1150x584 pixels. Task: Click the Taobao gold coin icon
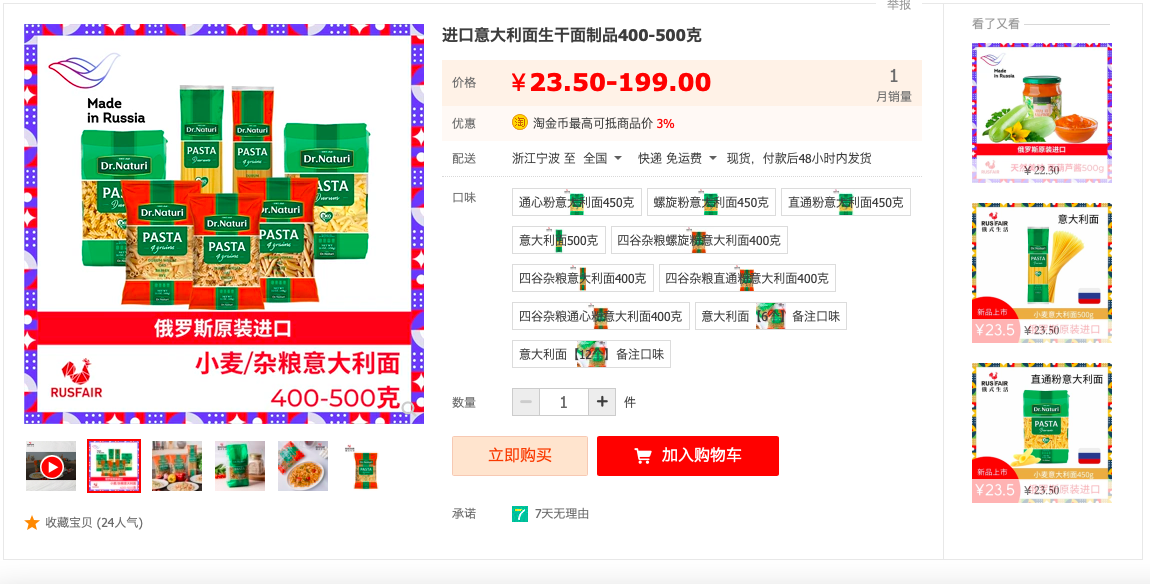tap(519, 123)
